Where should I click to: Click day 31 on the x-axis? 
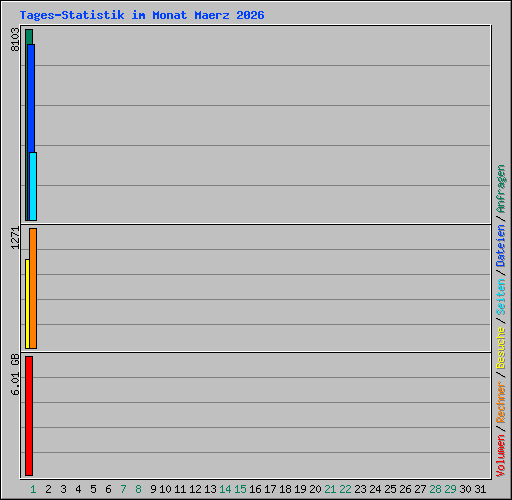(480, 489)
